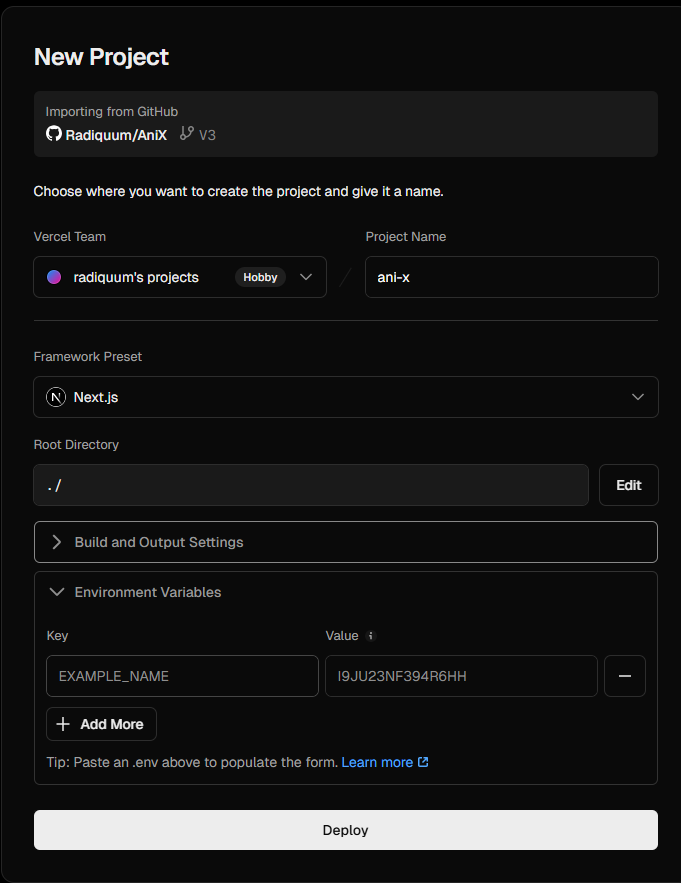Click the Hobby plan badge
681x883 pixels.
click(x=260, y=277)
